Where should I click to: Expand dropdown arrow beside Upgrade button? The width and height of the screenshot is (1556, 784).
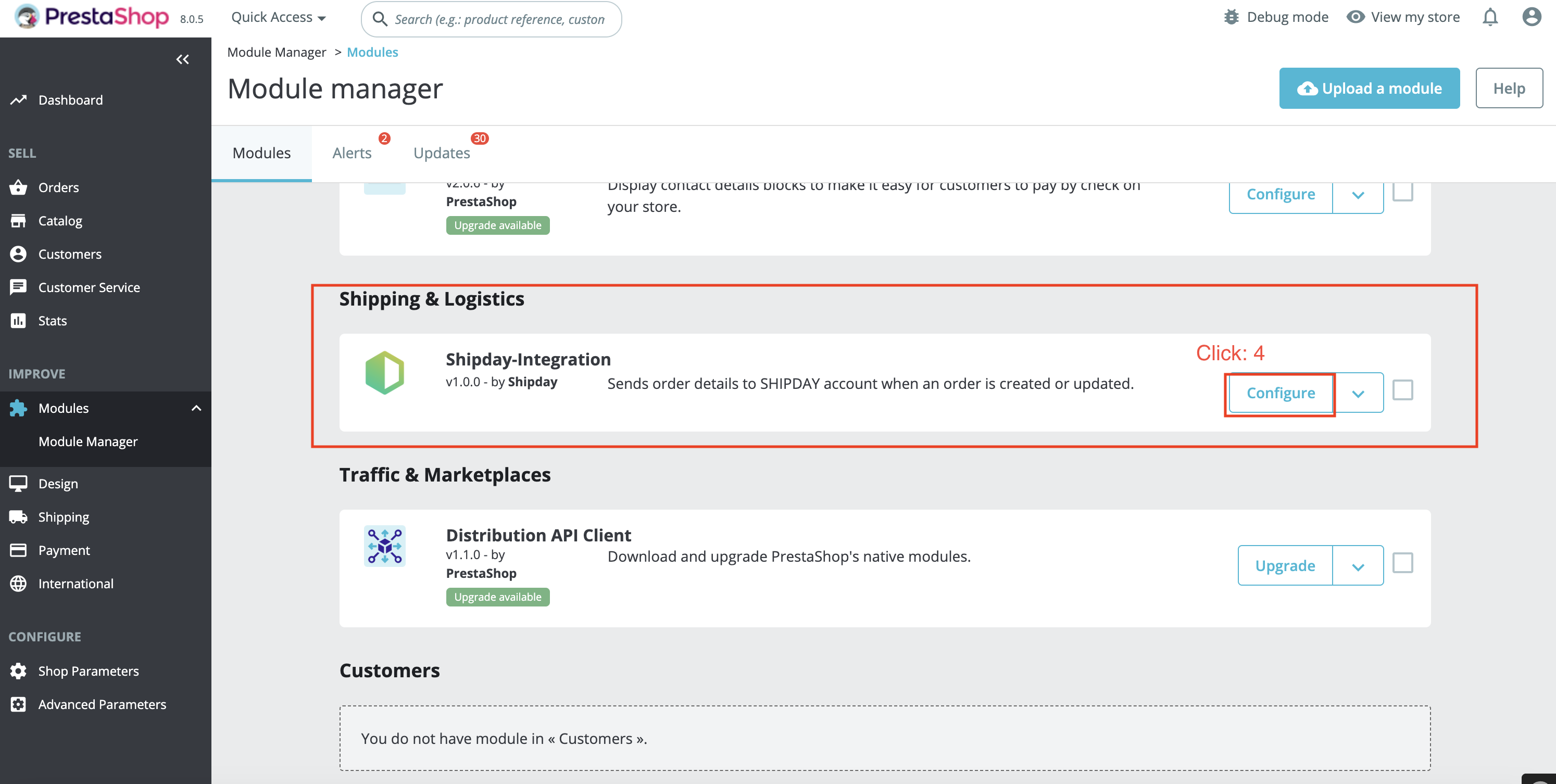[x=1358, y=566]
